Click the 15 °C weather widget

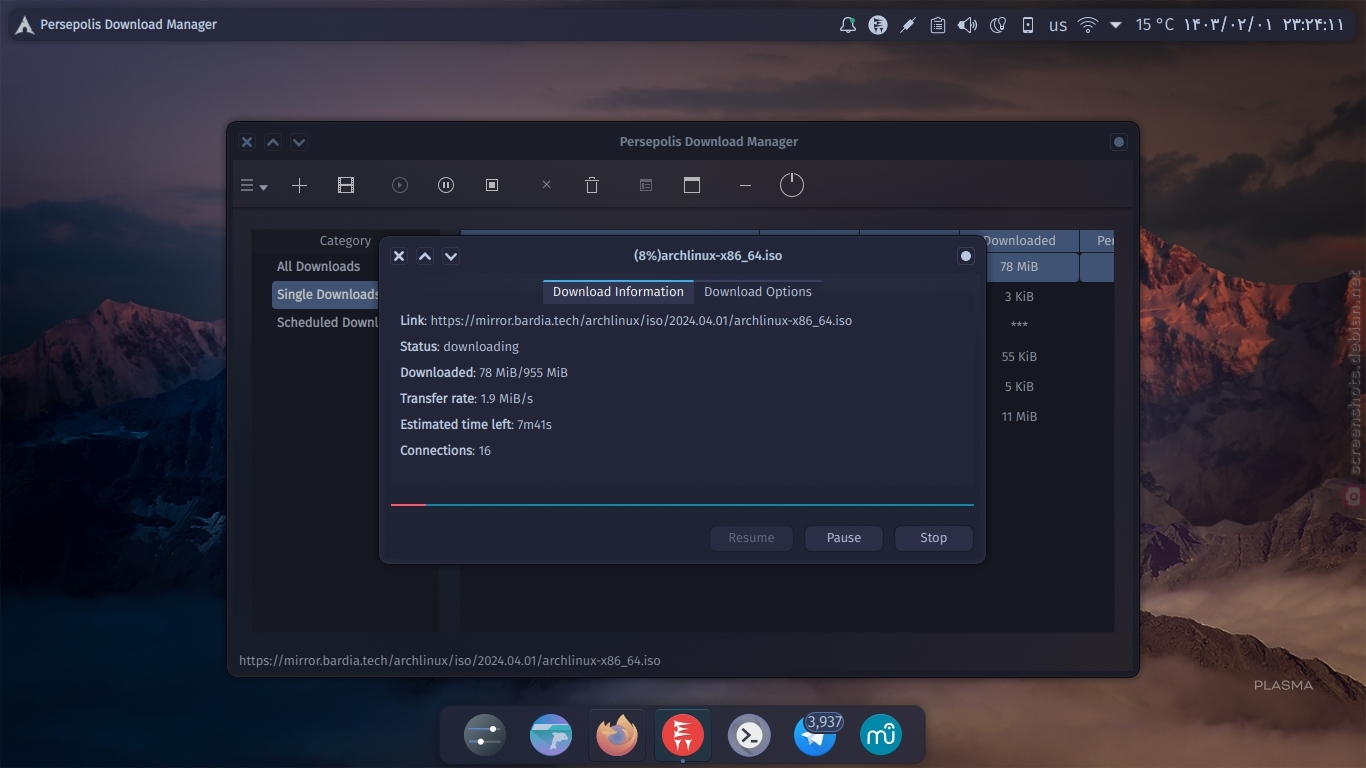click(x=1155, y=25)
